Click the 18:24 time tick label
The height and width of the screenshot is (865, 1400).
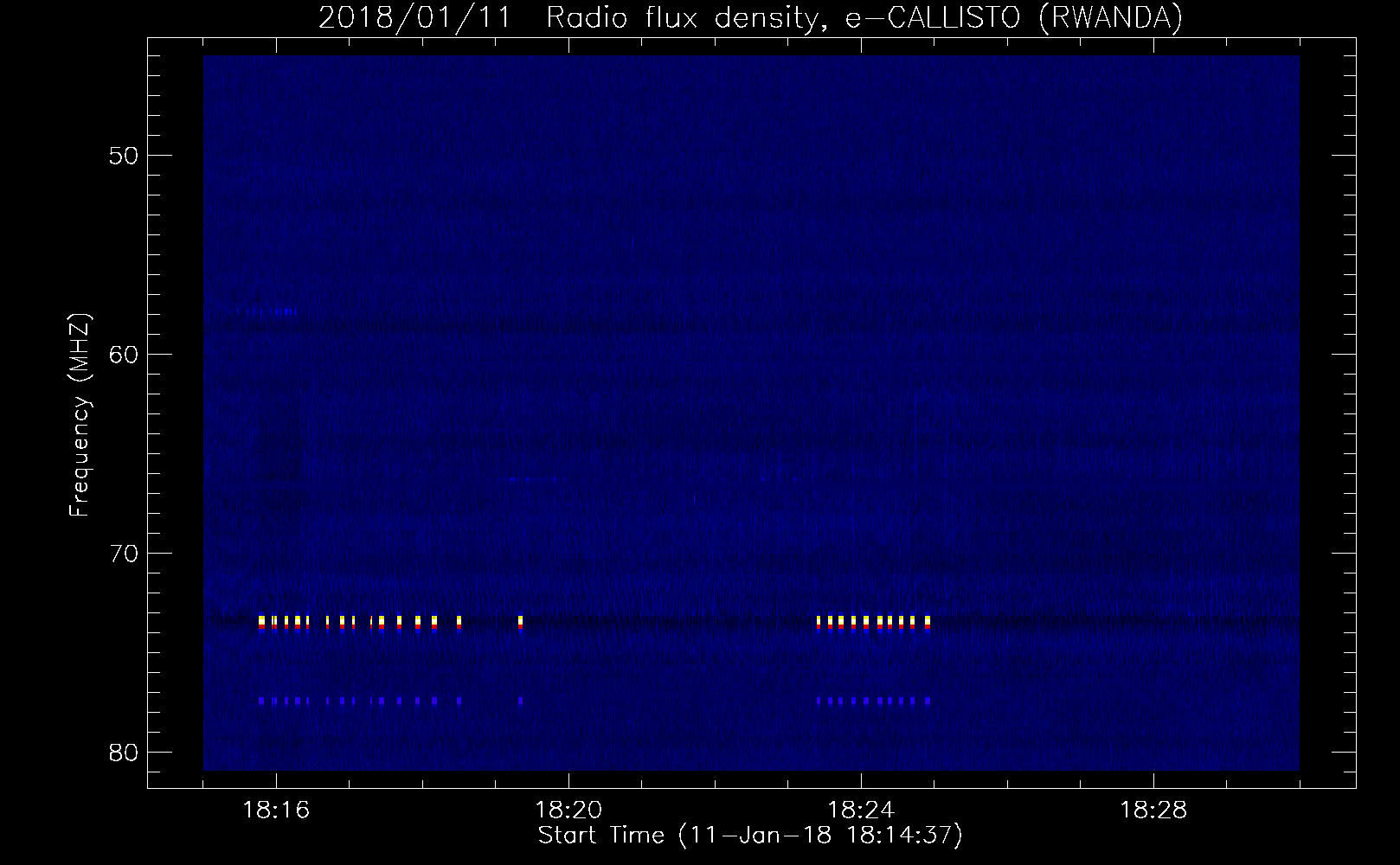(861, 811)
